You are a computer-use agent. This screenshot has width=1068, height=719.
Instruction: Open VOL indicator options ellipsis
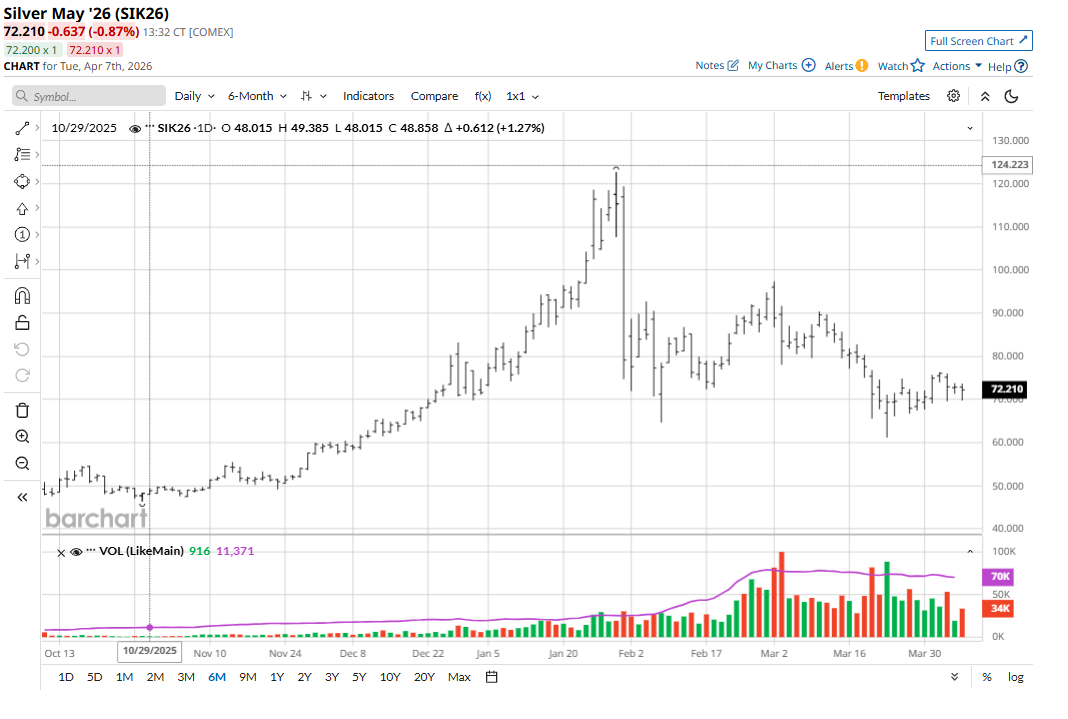pyautogui.click(x=91, y=550)
